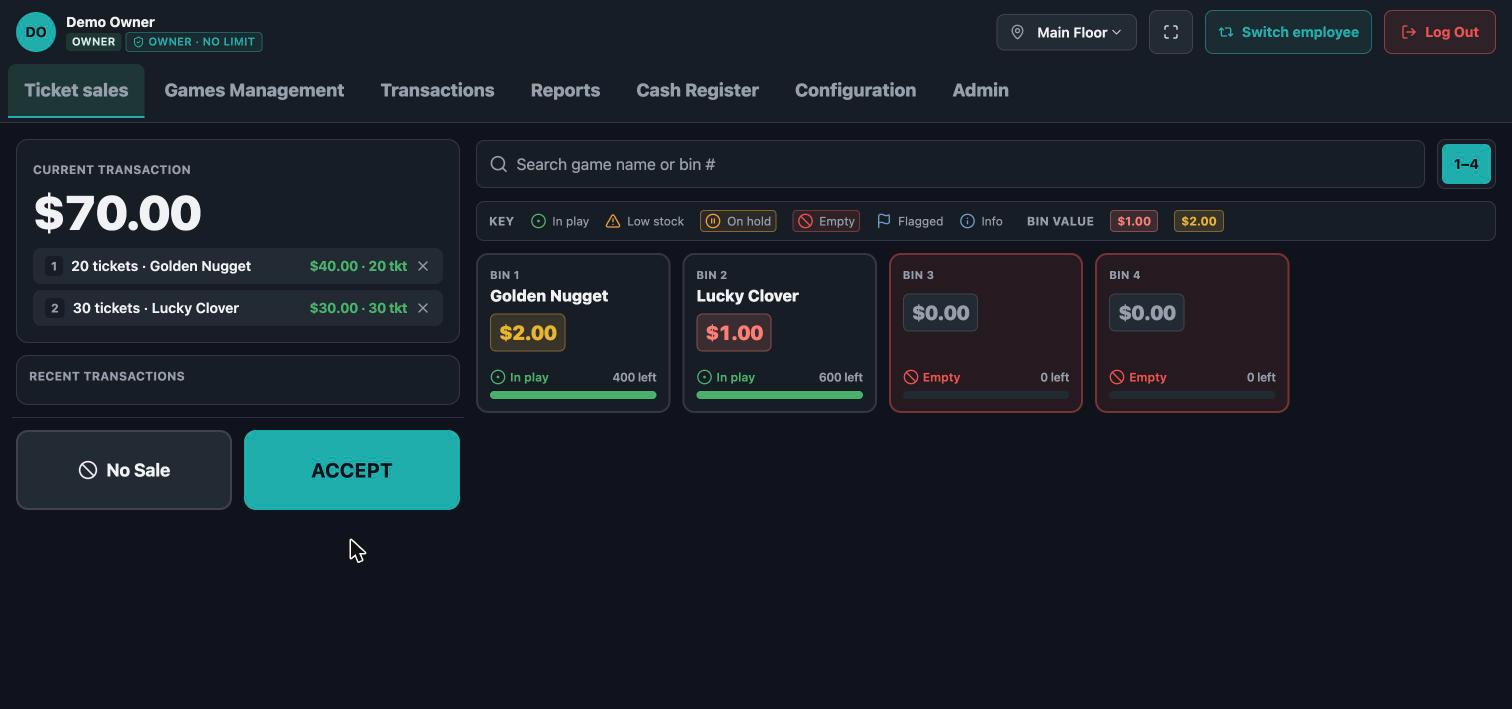Click the search magnifier icon
Screen dimensions: 1512x709
(498, 164)
